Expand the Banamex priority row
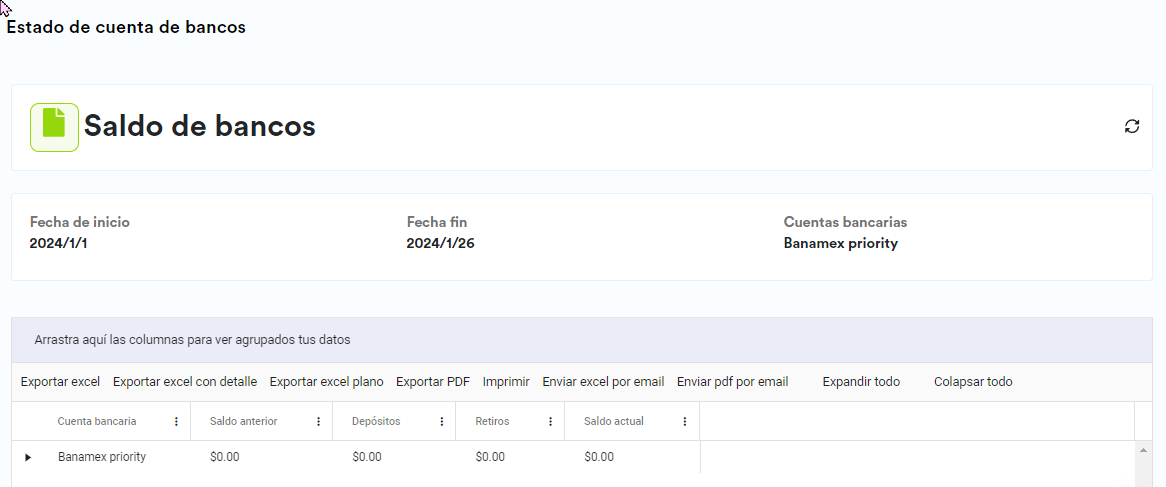This screenshot has height=487, width=1166. coord(28,457)
